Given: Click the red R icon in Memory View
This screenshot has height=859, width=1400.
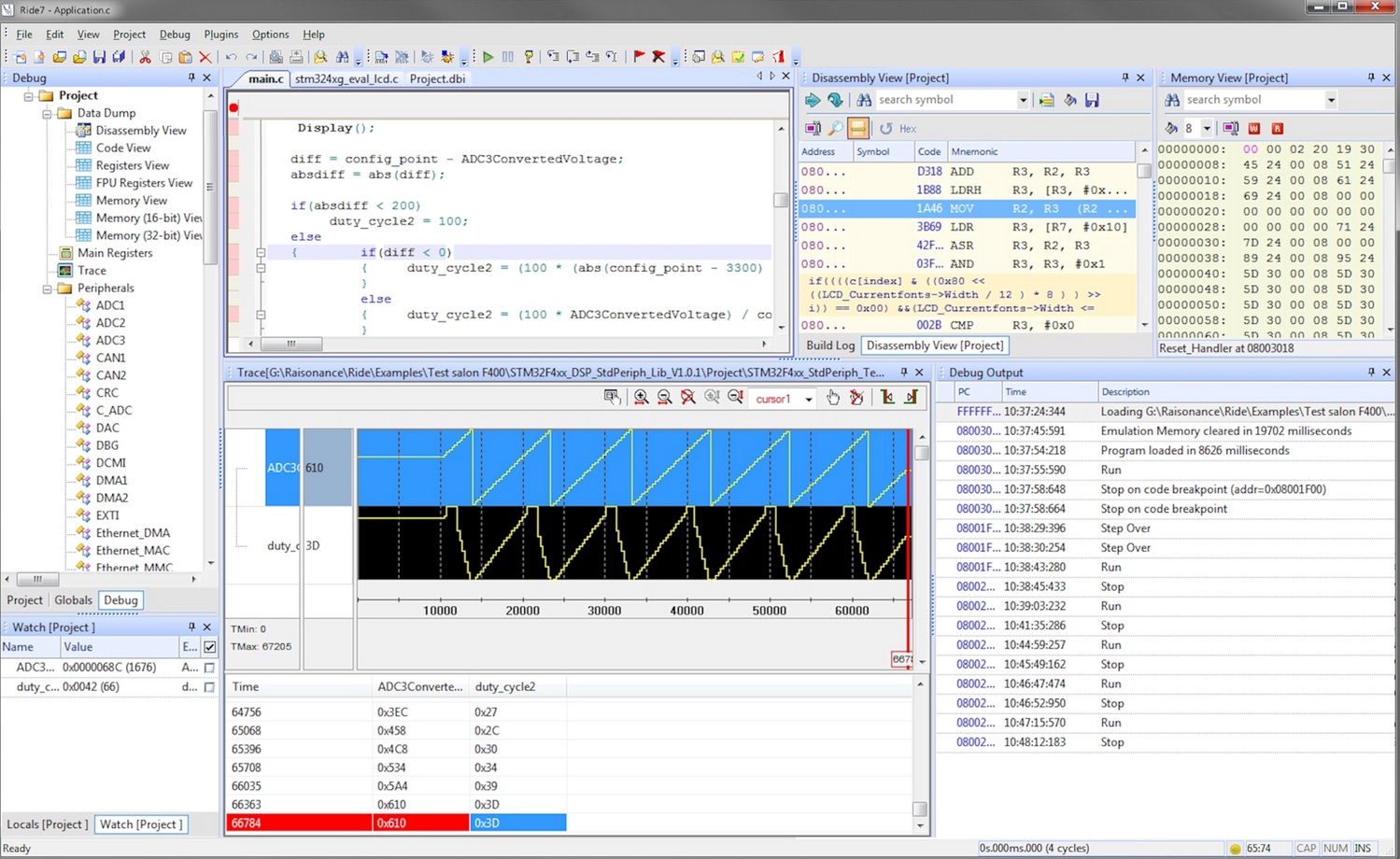Looking at the screenshot, I should [x=1277, y=128].
